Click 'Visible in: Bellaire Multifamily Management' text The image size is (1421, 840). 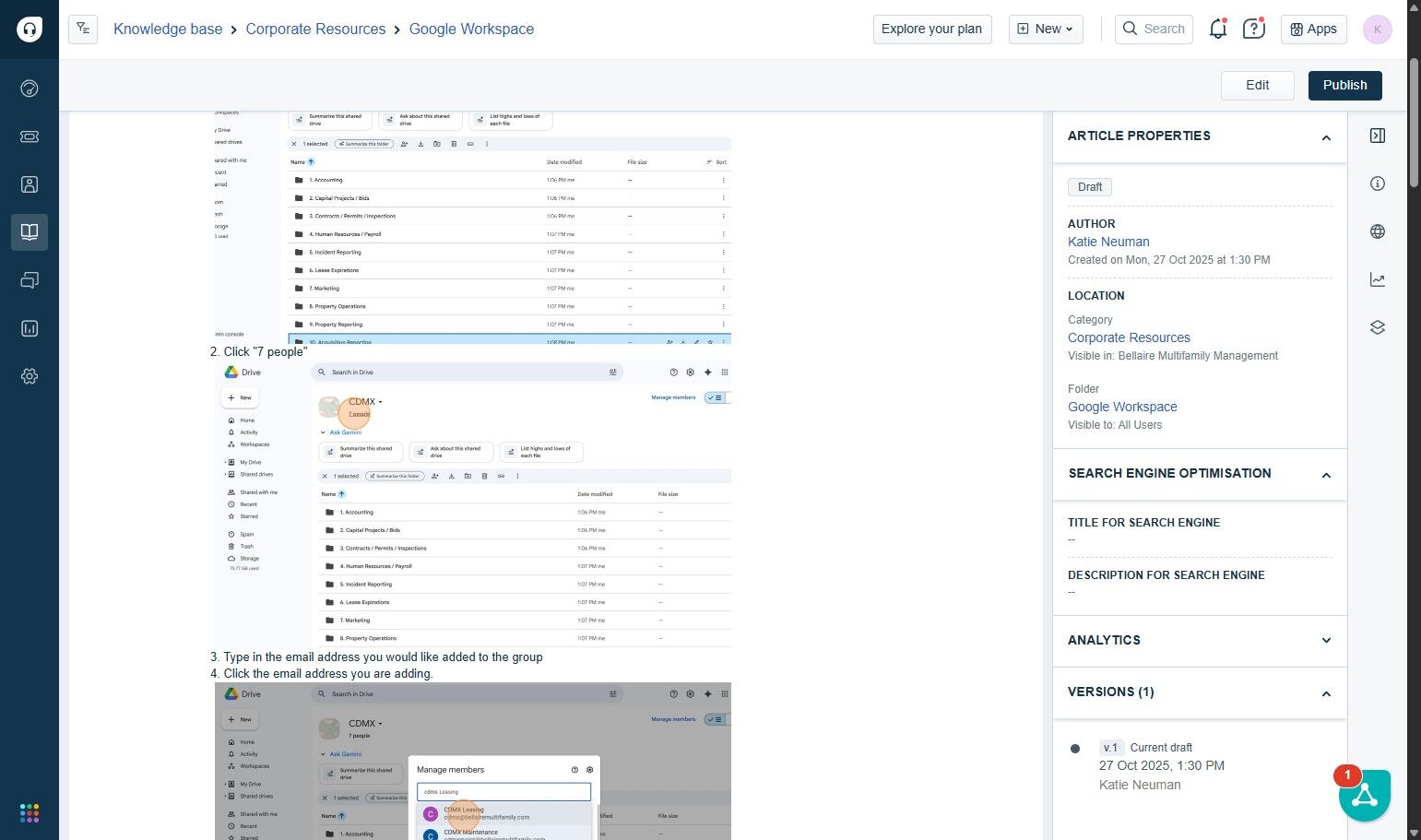(x=1173, y=356)
